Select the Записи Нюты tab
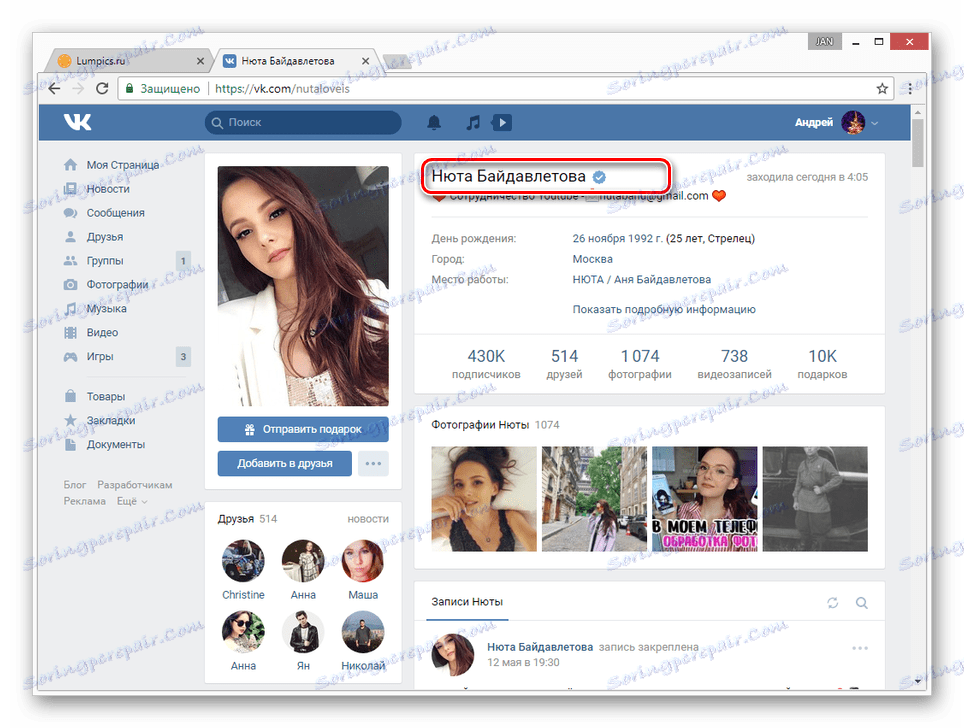This screenshot has height=728, width=964. point(467,602)
